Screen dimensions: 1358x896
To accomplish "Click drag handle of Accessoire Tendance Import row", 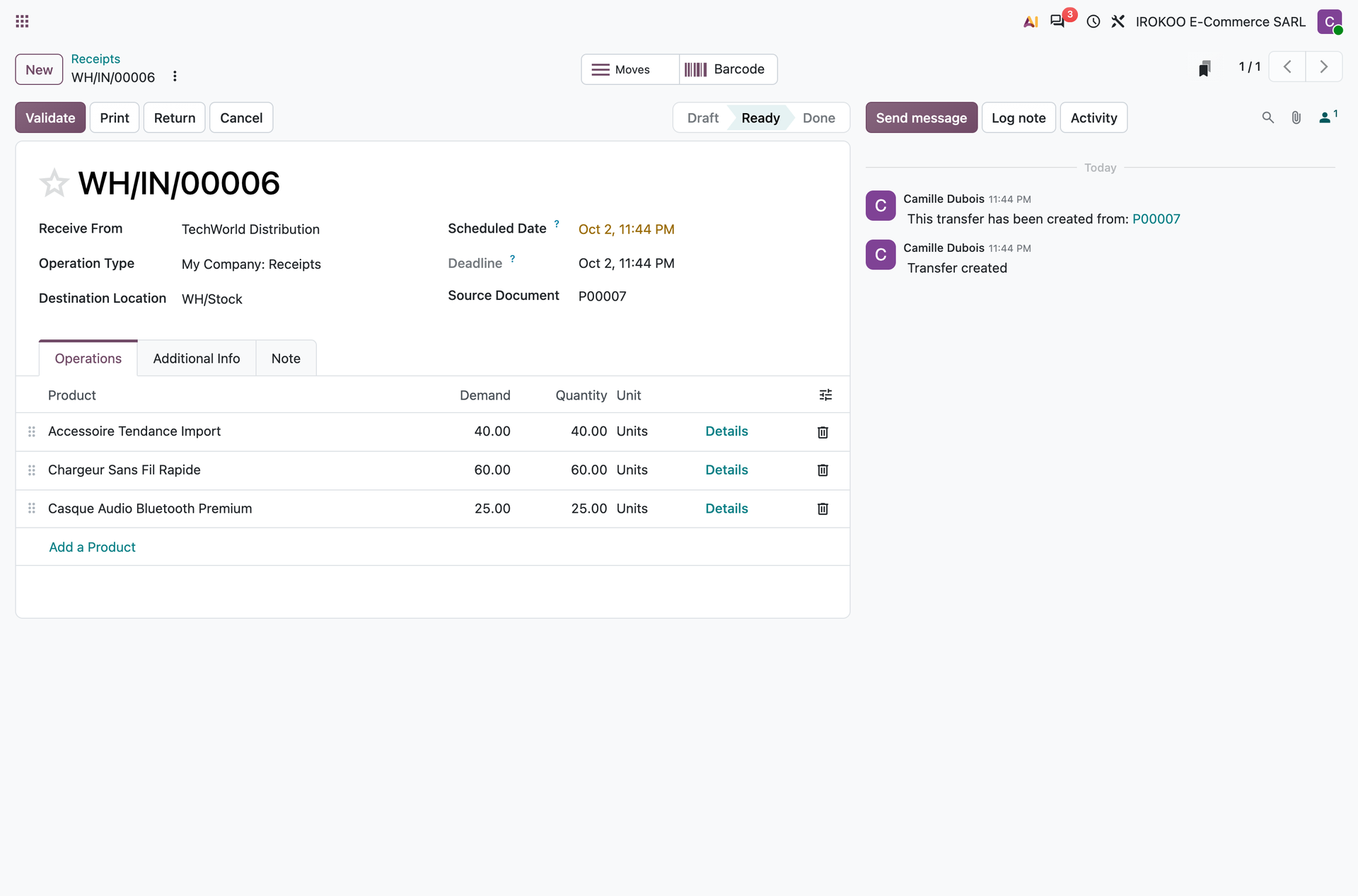I will click(x=32, y=431).
